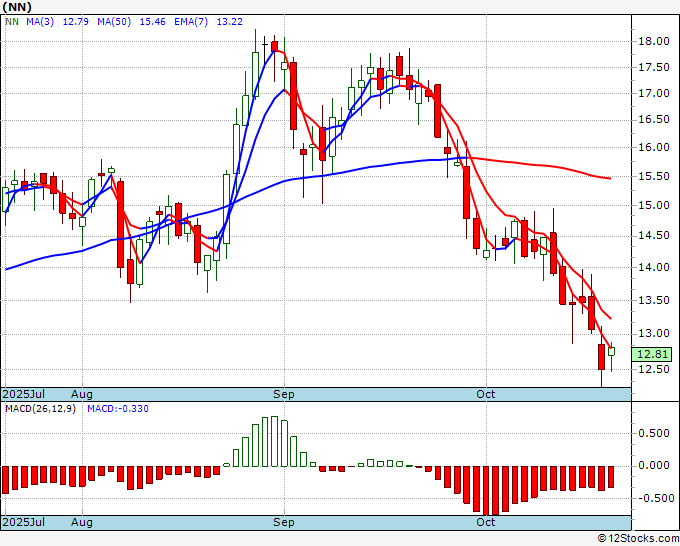Select the MACD(26,12,9) indicator label
680x546 pixels.
(x=40, y=409)
